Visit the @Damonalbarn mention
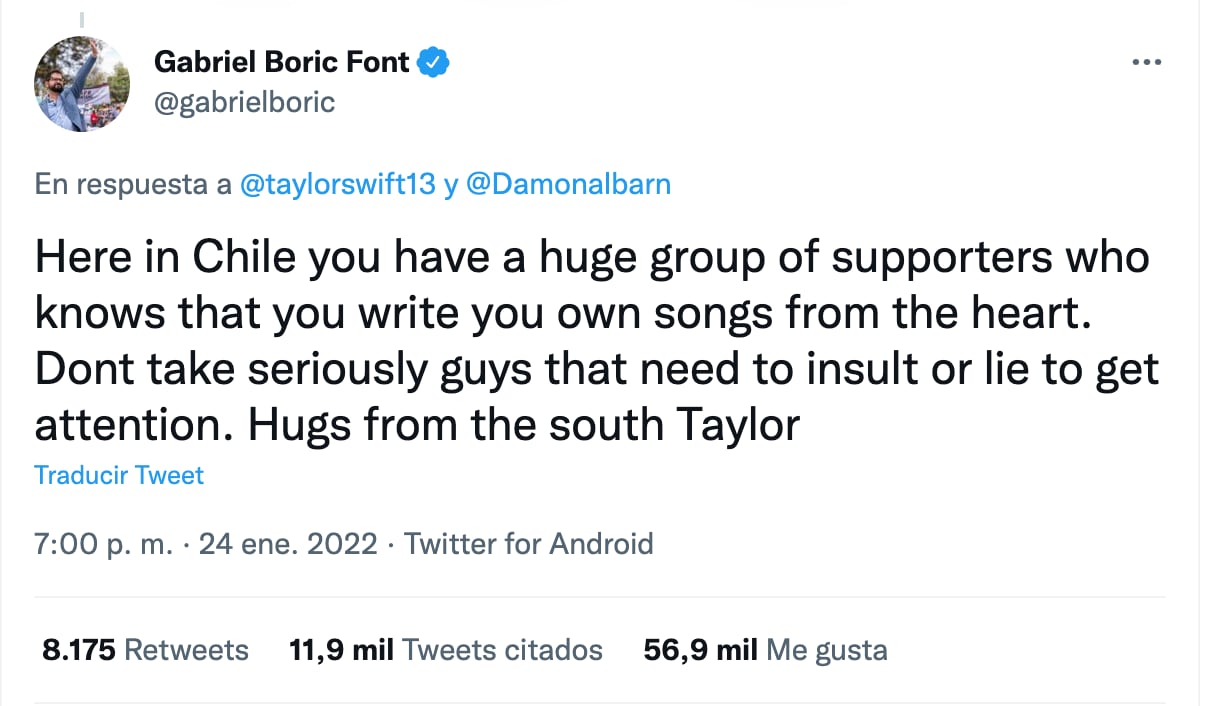This screenshot has width=1206, height=706. (x=568, y=185)
